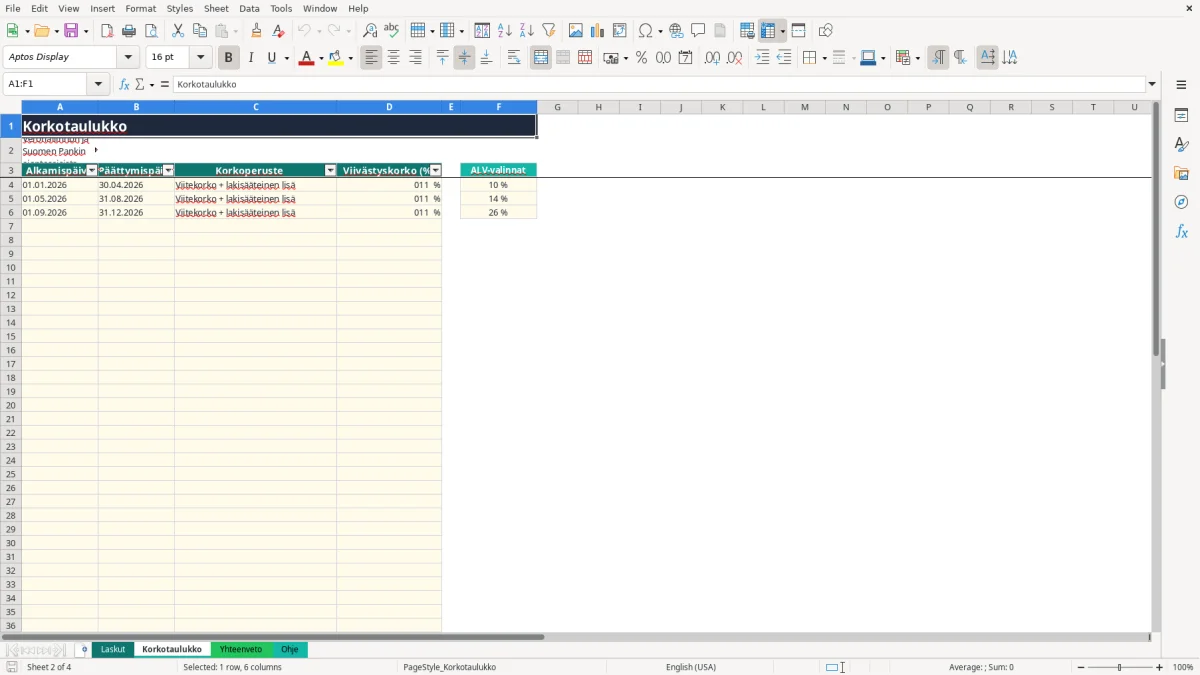1200x675 pixels.
Task: Open the sidebar Styles panel
Action: pyautogui.click(x=1181, y=144)
